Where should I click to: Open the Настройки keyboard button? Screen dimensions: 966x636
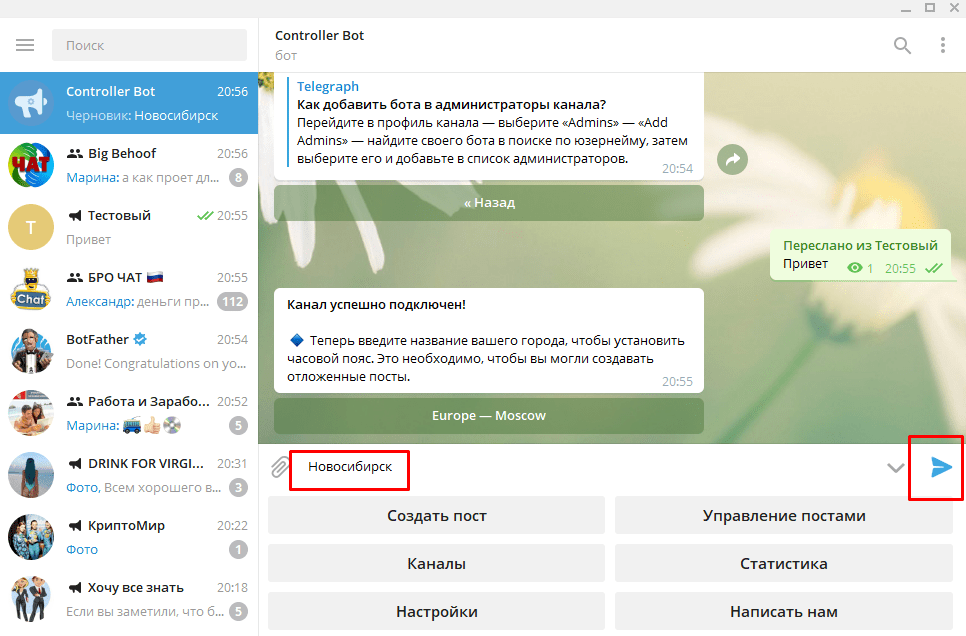point(436,611)
